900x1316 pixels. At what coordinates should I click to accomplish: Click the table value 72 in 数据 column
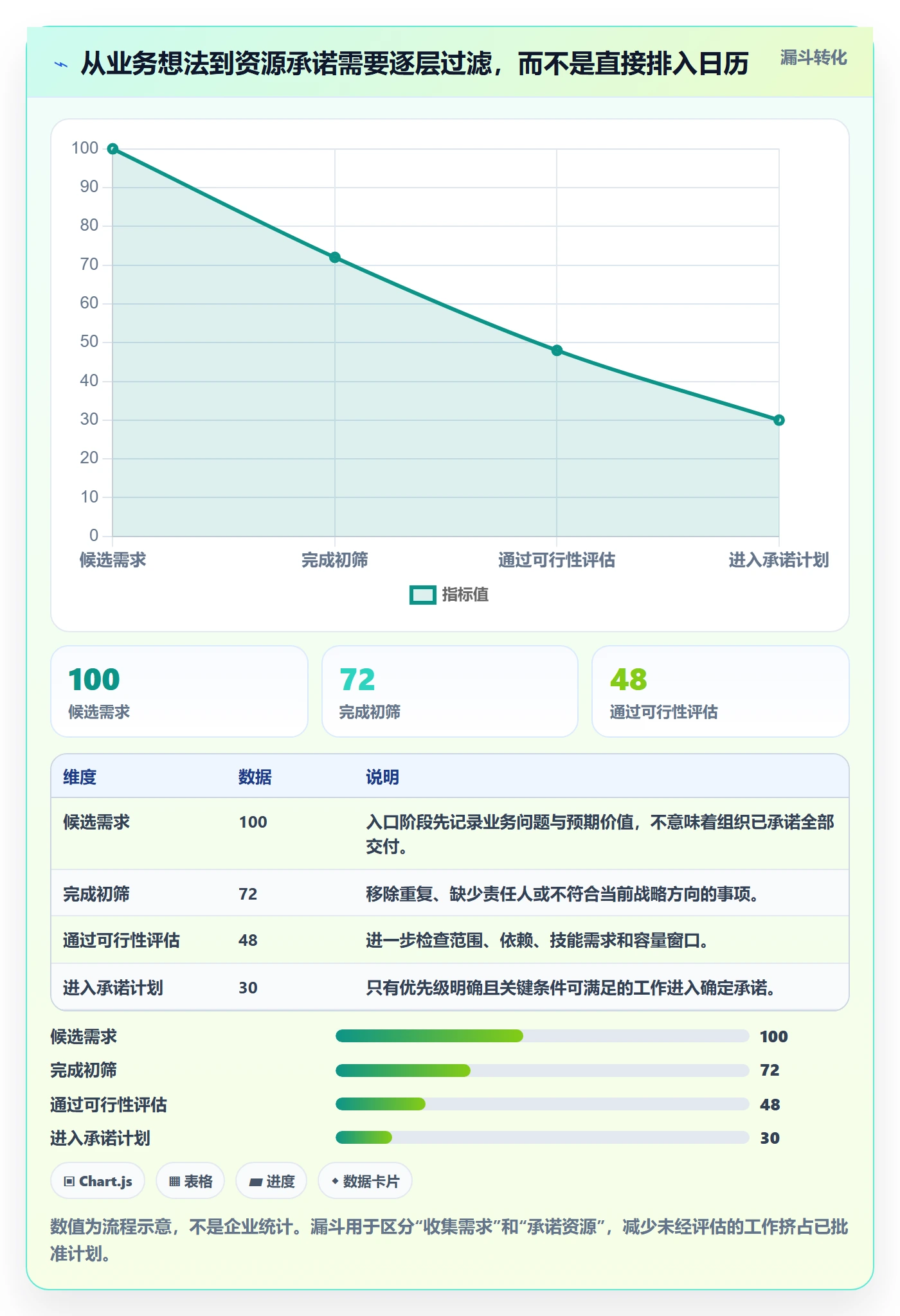coord(248,894)
